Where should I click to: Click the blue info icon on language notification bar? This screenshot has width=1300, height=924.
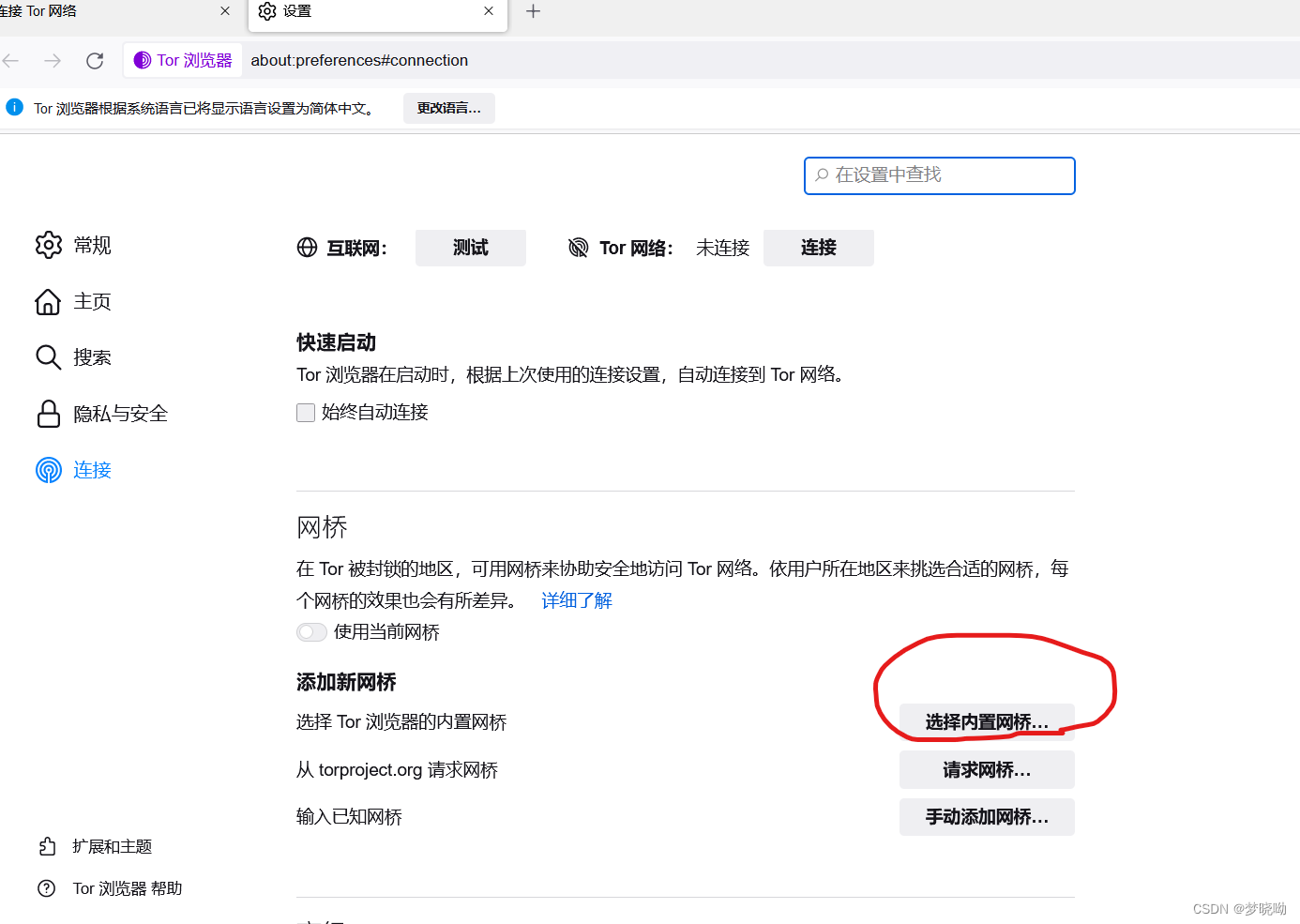14,107
